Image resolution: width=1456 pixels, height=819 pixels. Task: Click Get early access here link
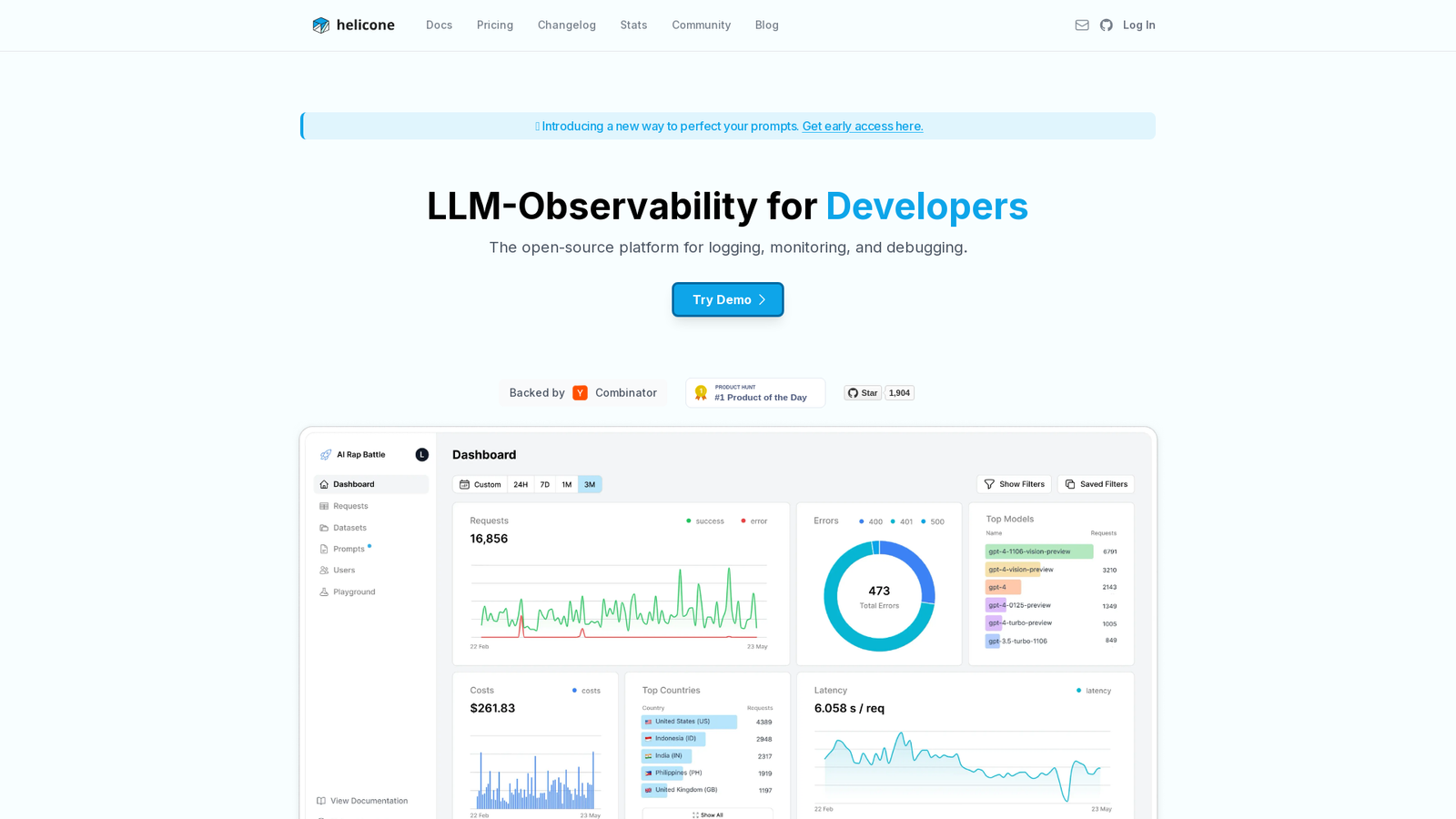tap(863, 126)
